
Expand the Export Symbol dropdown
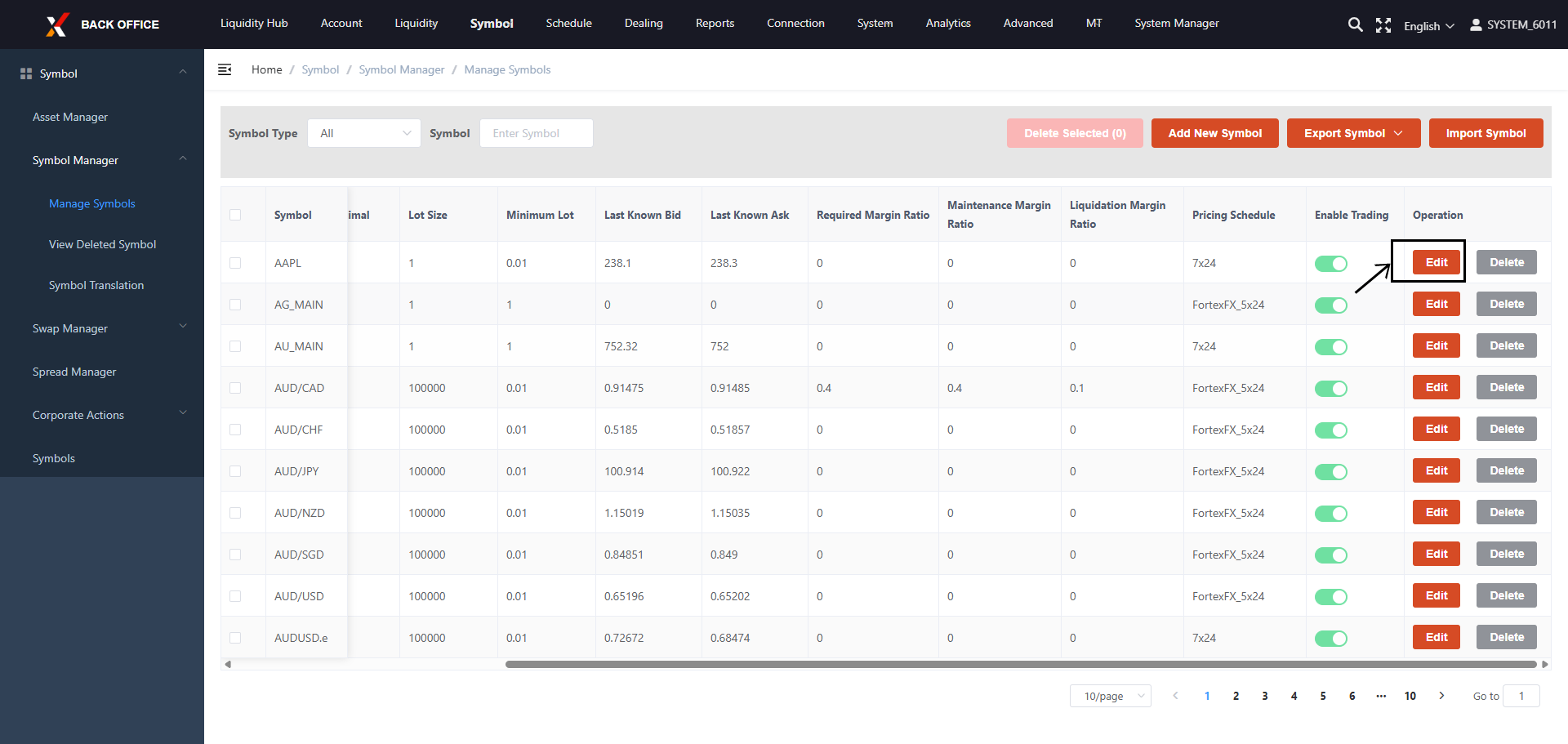click(1353, 133)
